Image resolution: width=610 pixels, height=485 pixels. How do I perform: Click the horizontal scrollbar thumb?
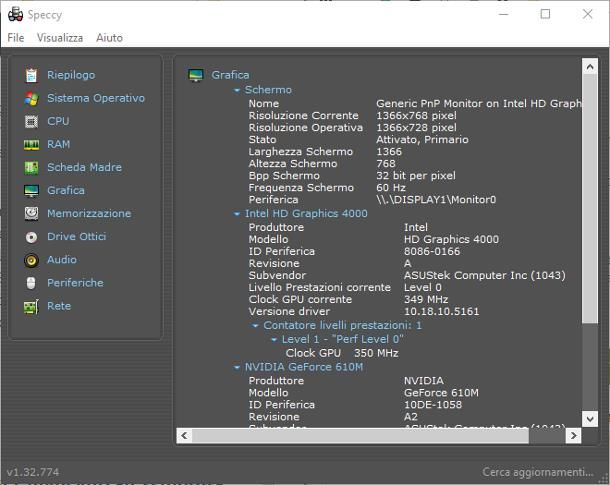pos(360,435)
